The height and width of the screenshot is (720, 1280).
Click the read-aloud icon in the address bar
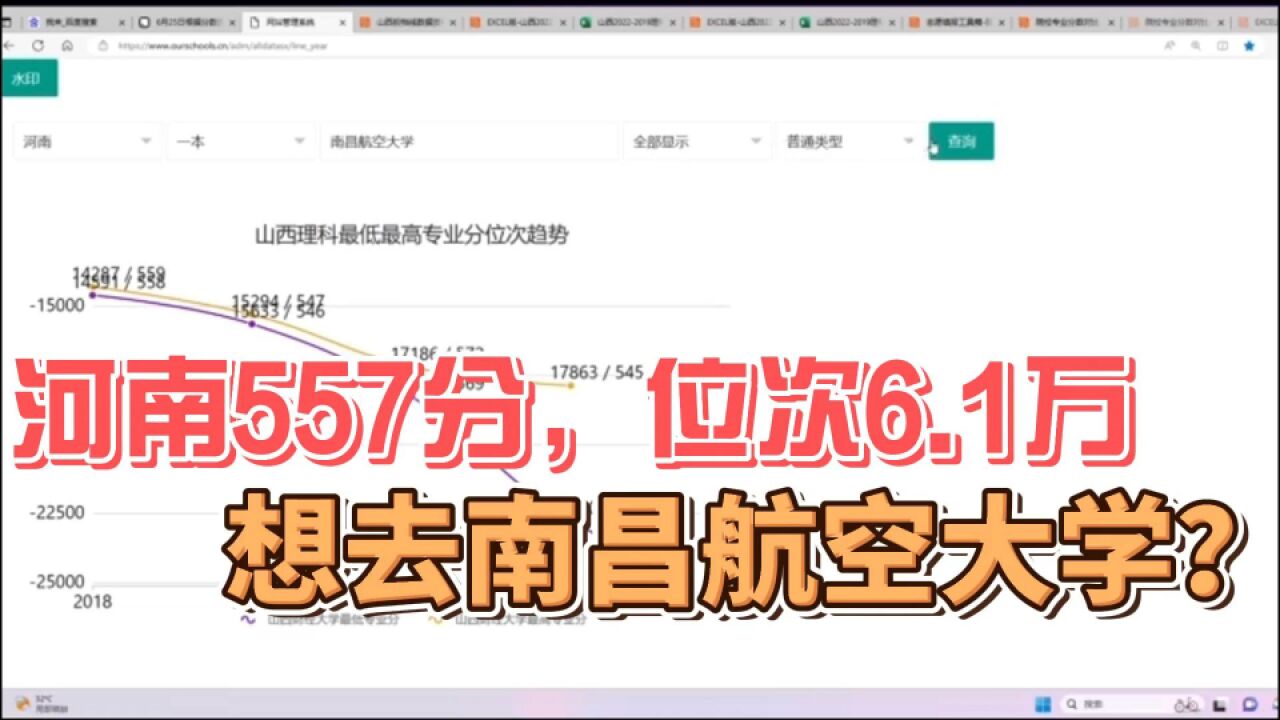coord(1169,45)
